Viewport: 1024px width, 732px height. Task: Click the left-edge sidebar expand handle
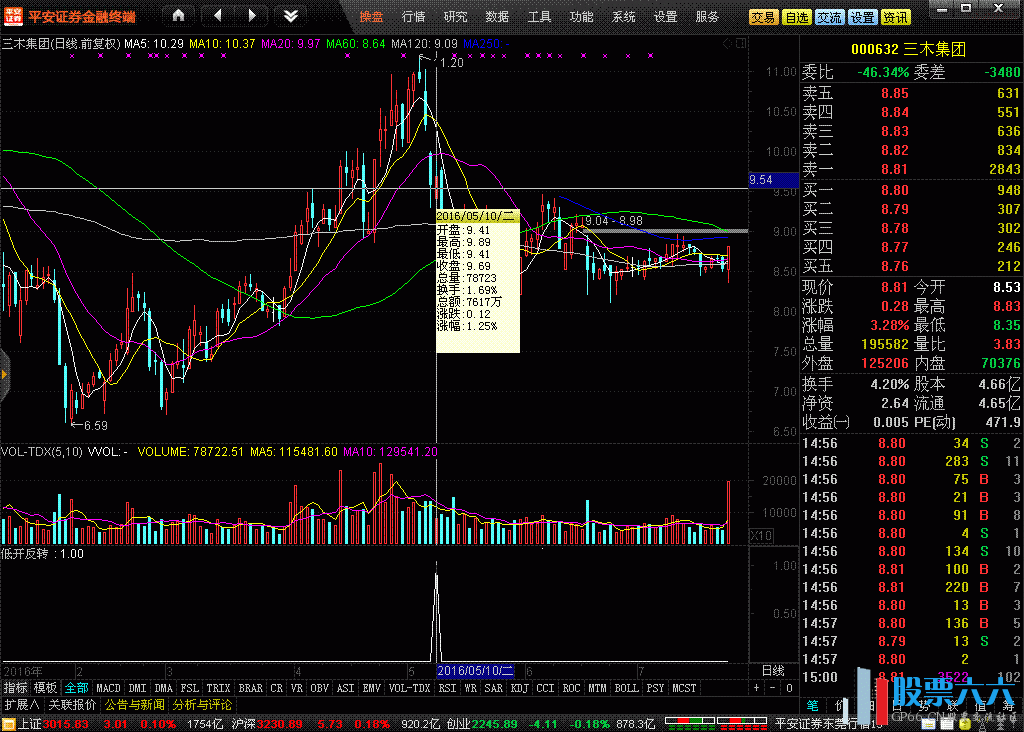click(x=4, y=374)
